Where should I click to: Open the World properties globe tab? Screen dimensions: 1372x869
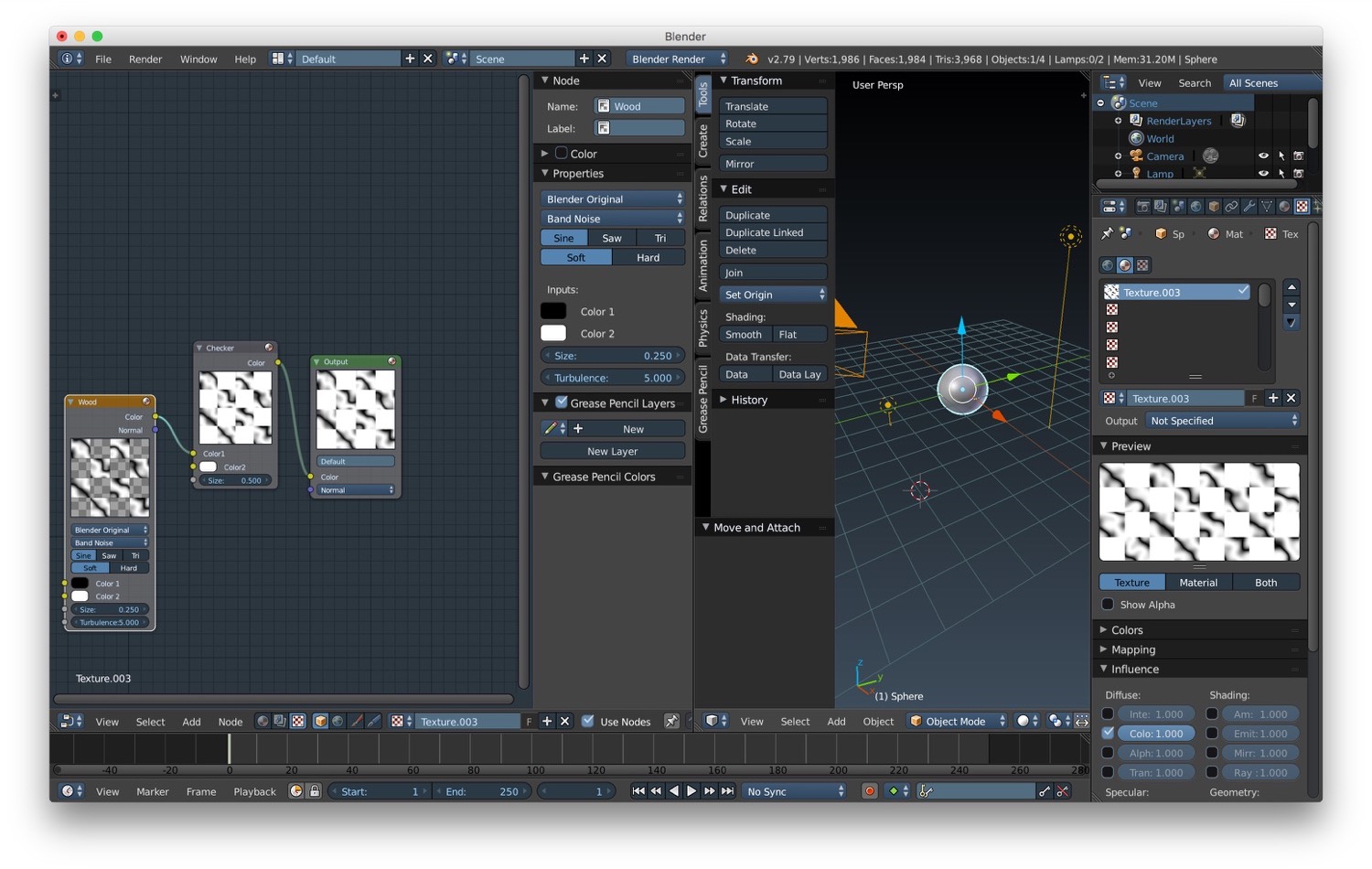point(1195,207)
